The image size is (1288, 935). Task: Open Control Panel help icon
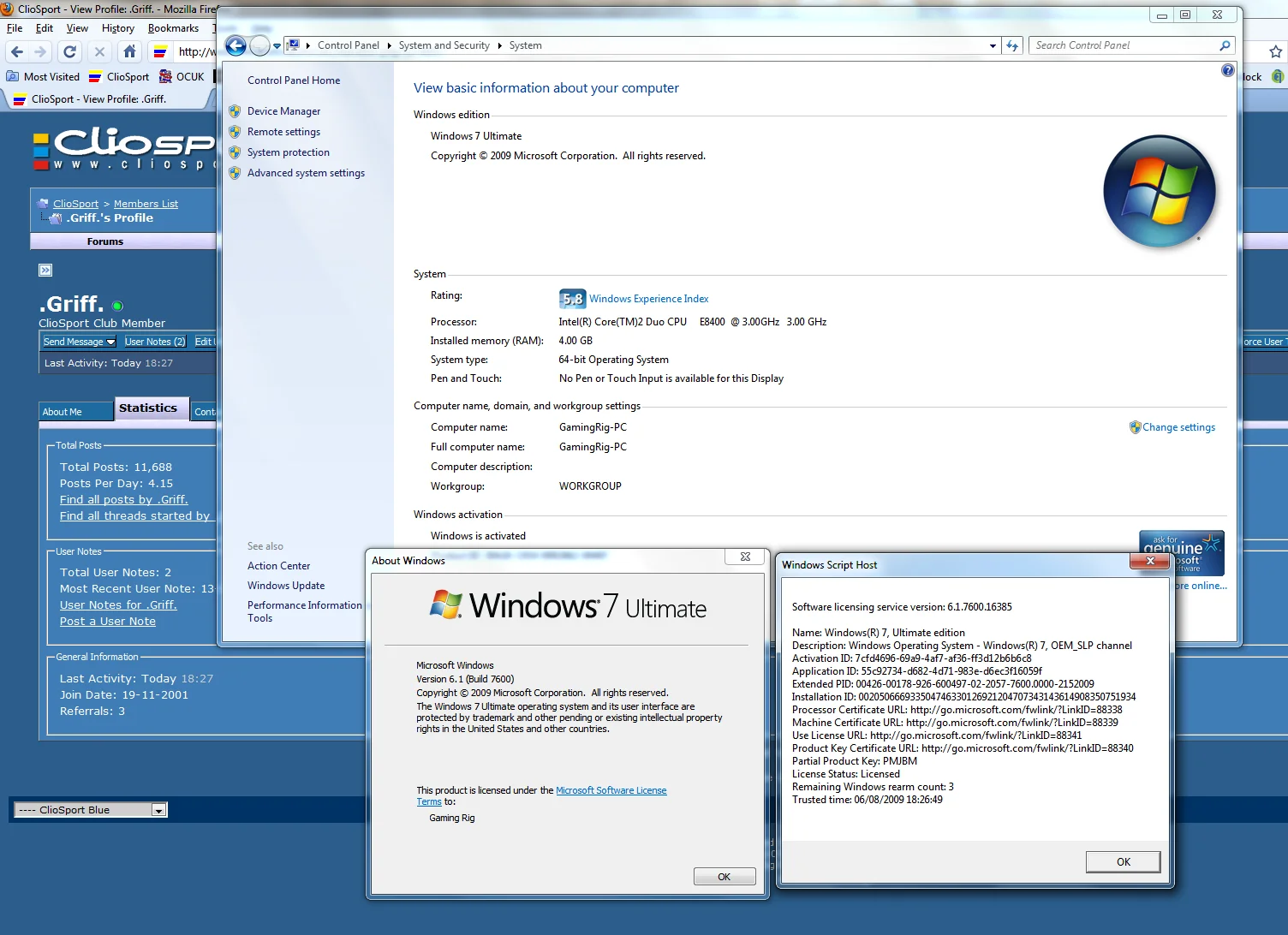(x=1227, y=70)
